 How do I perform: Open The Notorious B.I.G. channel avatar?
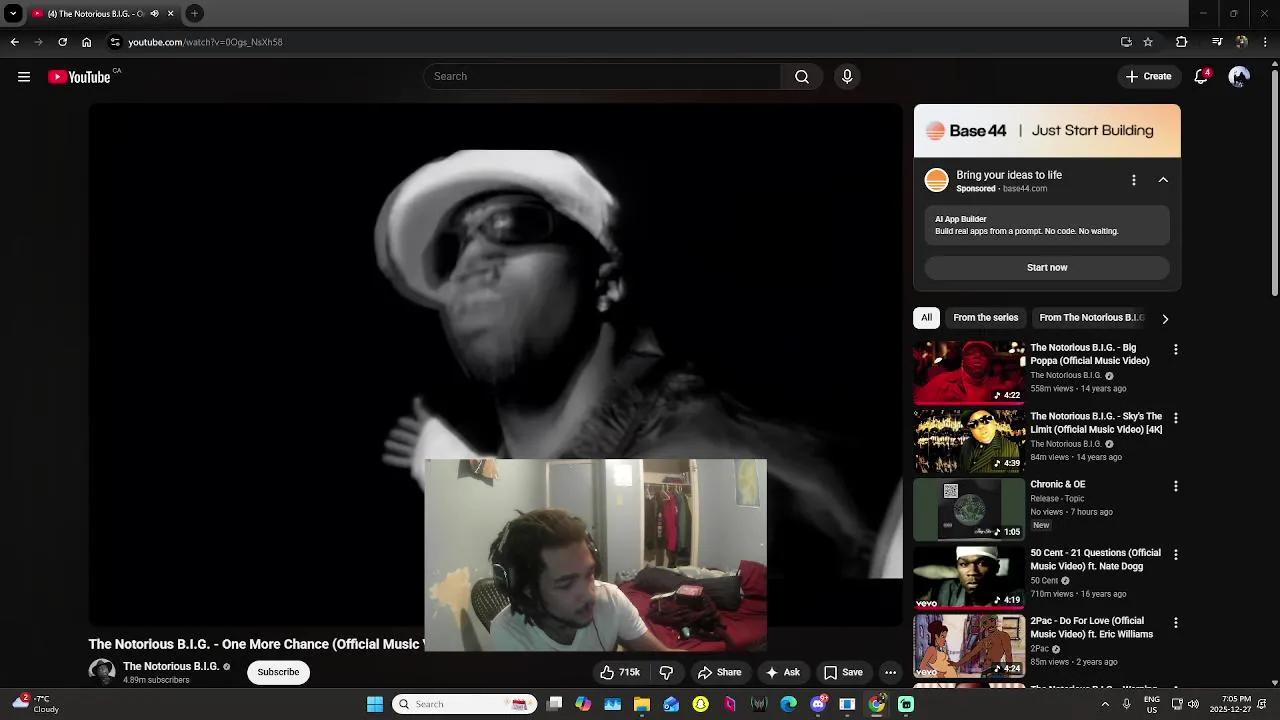click(x=101, y=672)
